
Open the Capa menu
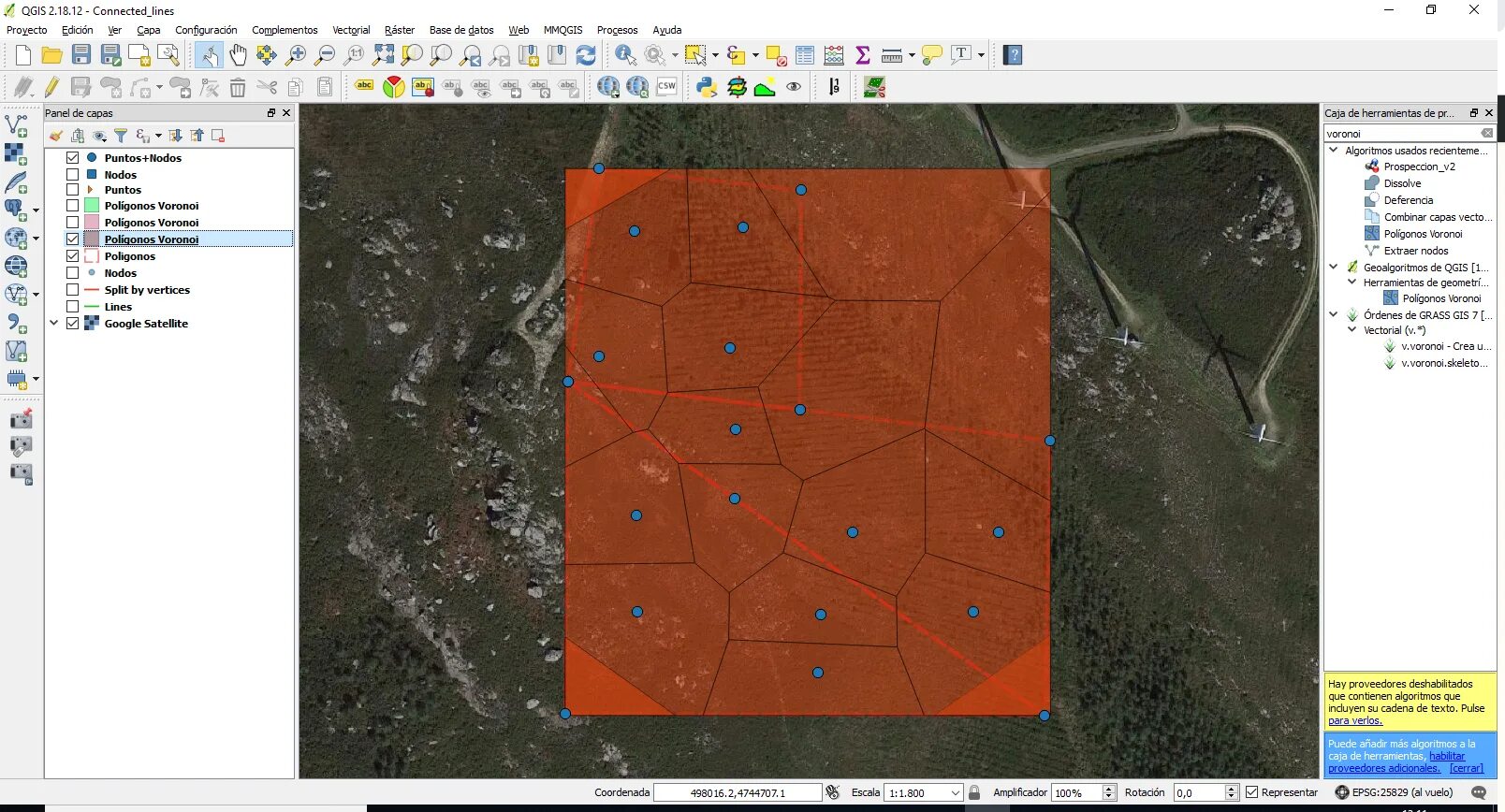[x=148, y=30]
